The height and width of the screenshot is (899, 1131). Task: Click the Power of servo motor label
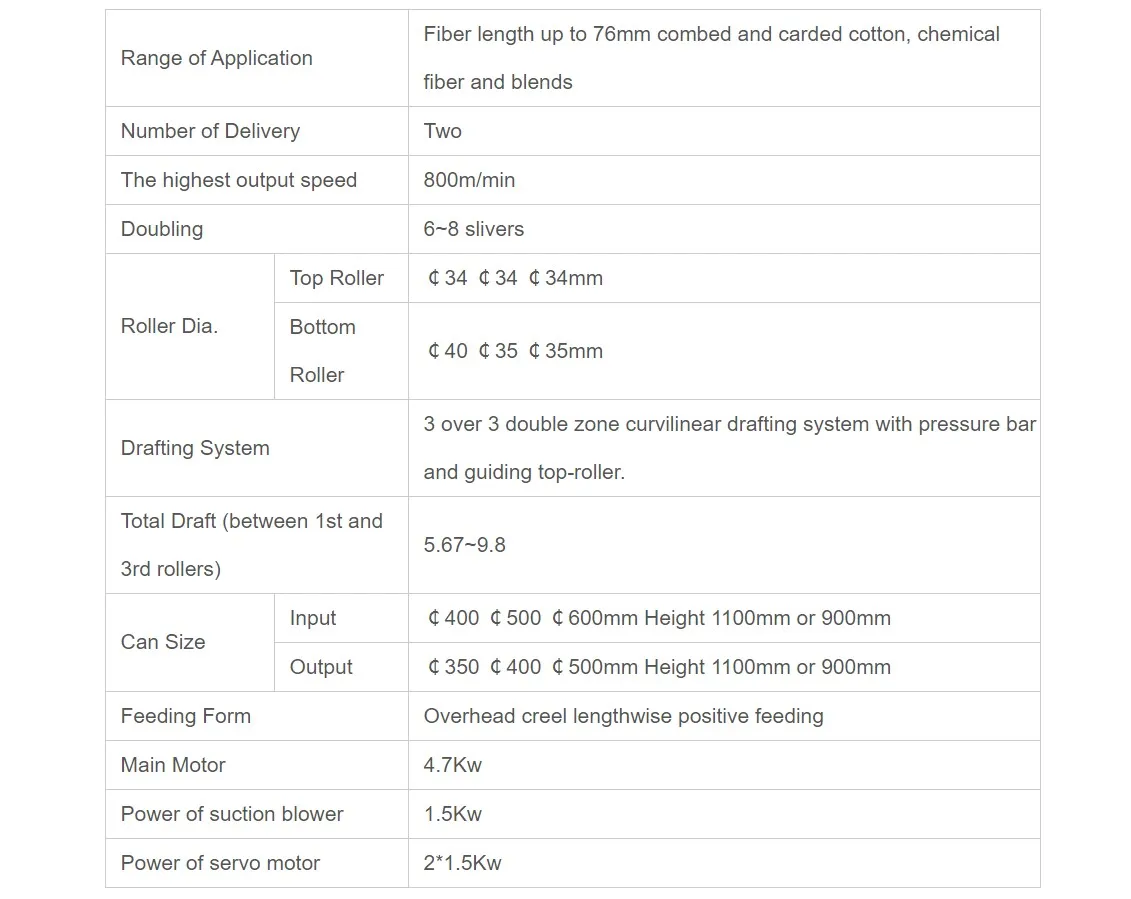[x=220, y=863]
